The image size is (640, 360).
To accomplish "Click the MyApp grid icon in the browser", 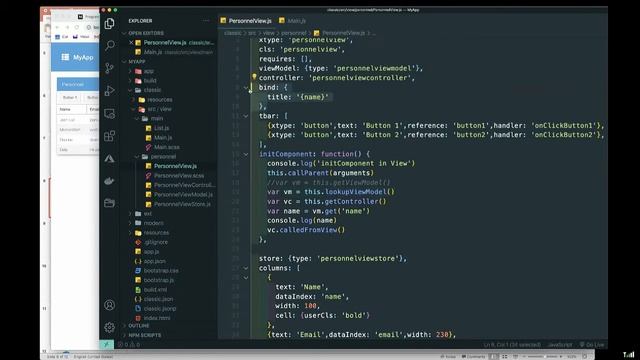I will (65, 57).
